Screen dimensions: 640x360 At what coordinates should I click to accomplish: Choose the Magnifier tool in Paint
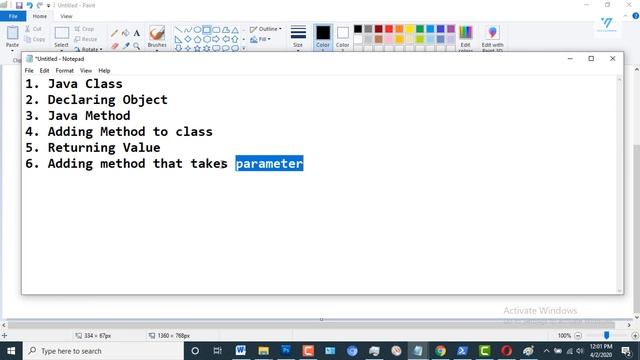(x=137, y=46)
